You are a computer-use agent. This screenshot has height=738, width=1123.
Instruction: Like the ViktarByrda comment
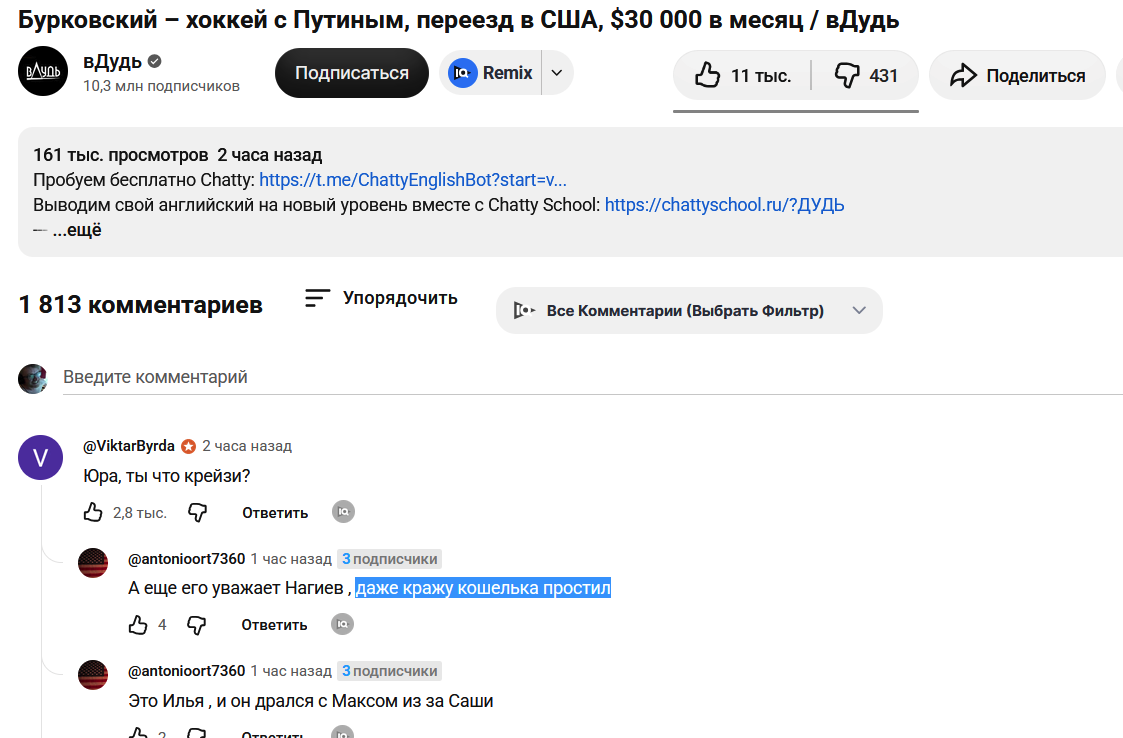(x=93, y=512)
